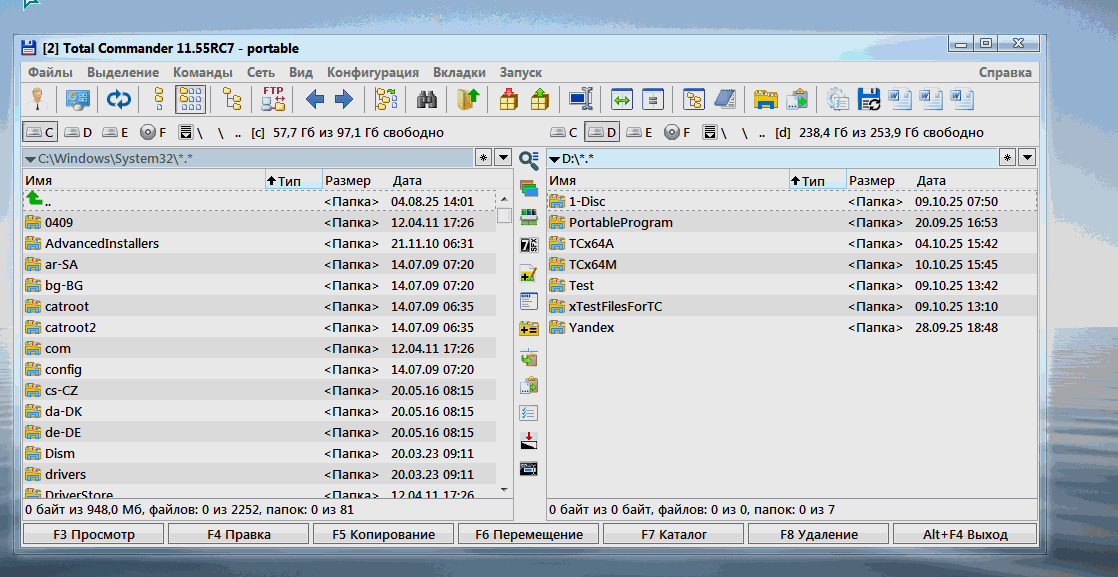Click the left panel scrollbar down arrow
Screen dimensions: 1118x577
504,489
